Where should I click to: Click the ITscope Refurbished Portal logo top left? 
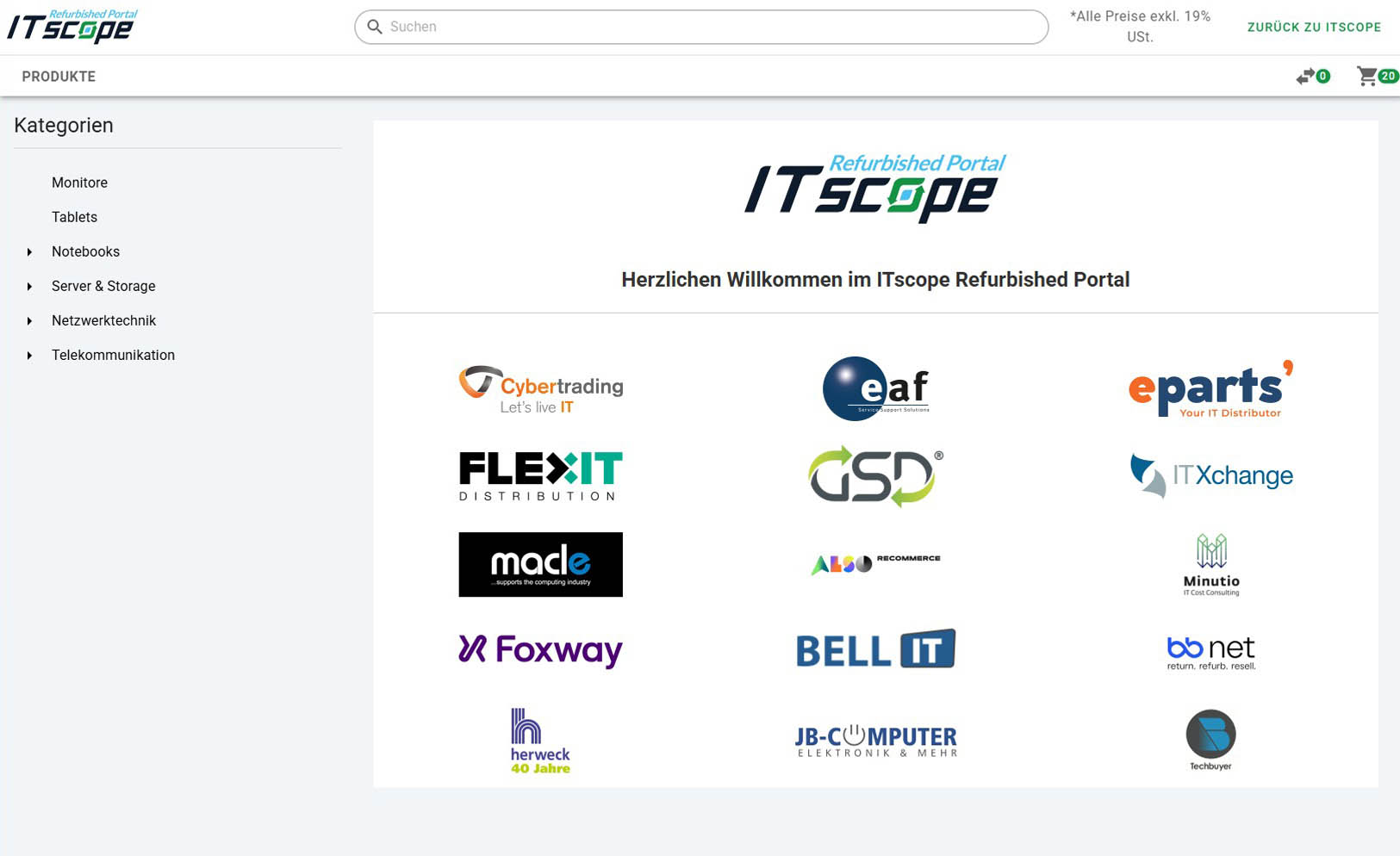coord(71,24)
